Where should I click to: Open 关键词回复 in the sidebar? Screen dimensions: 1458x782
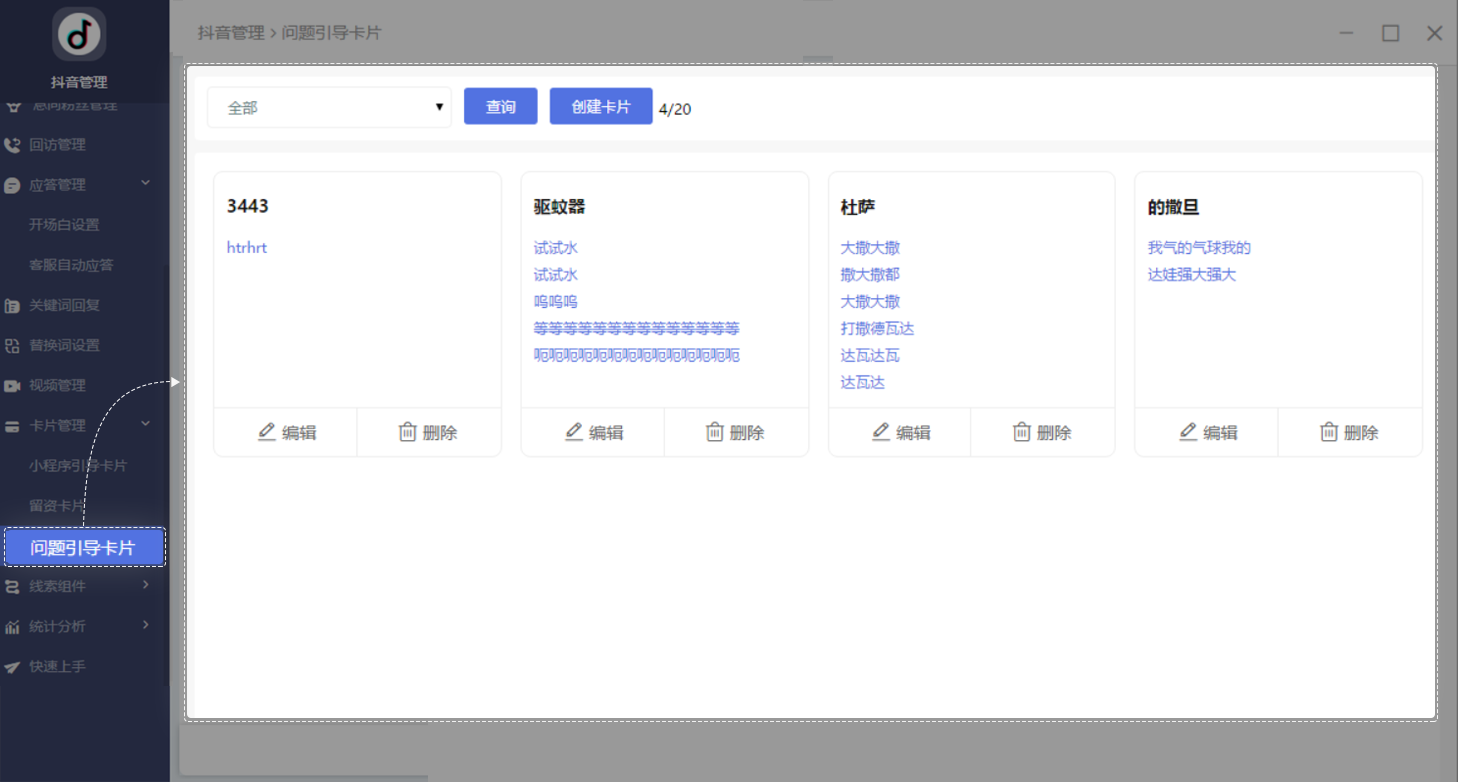coord(64,305)
